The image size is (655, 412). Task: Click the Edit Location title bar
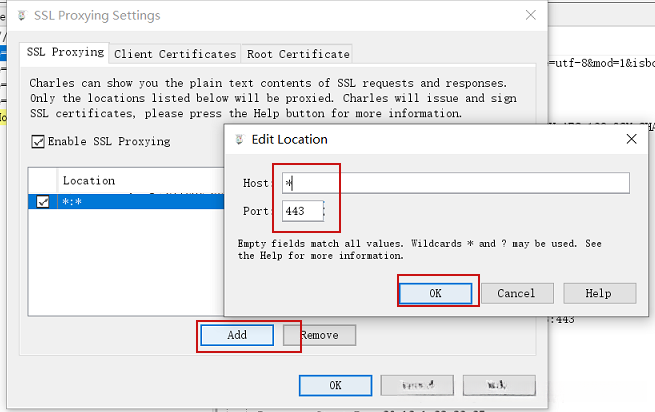[420, 140]
